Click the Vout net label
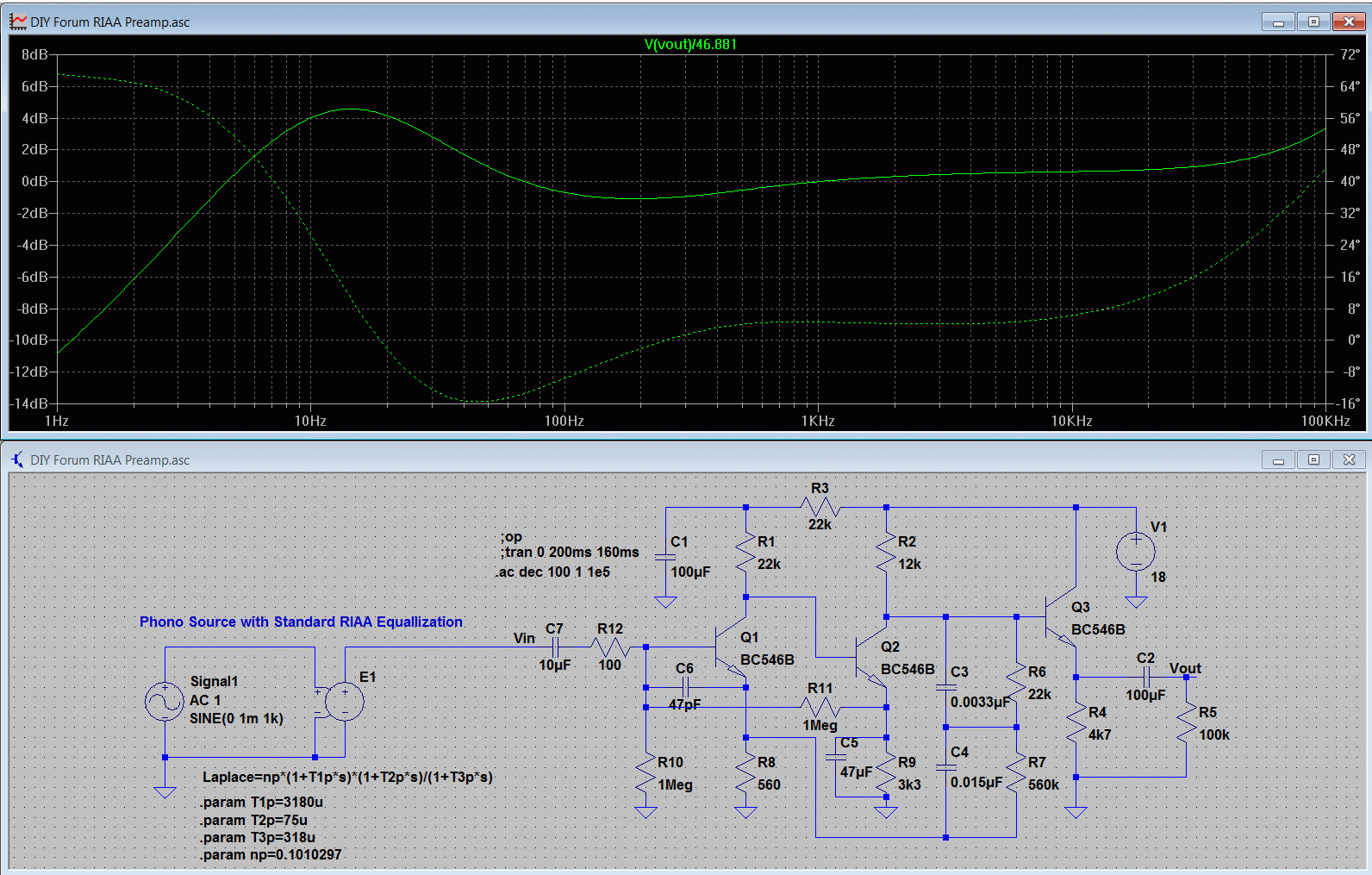 (1185, 668)
